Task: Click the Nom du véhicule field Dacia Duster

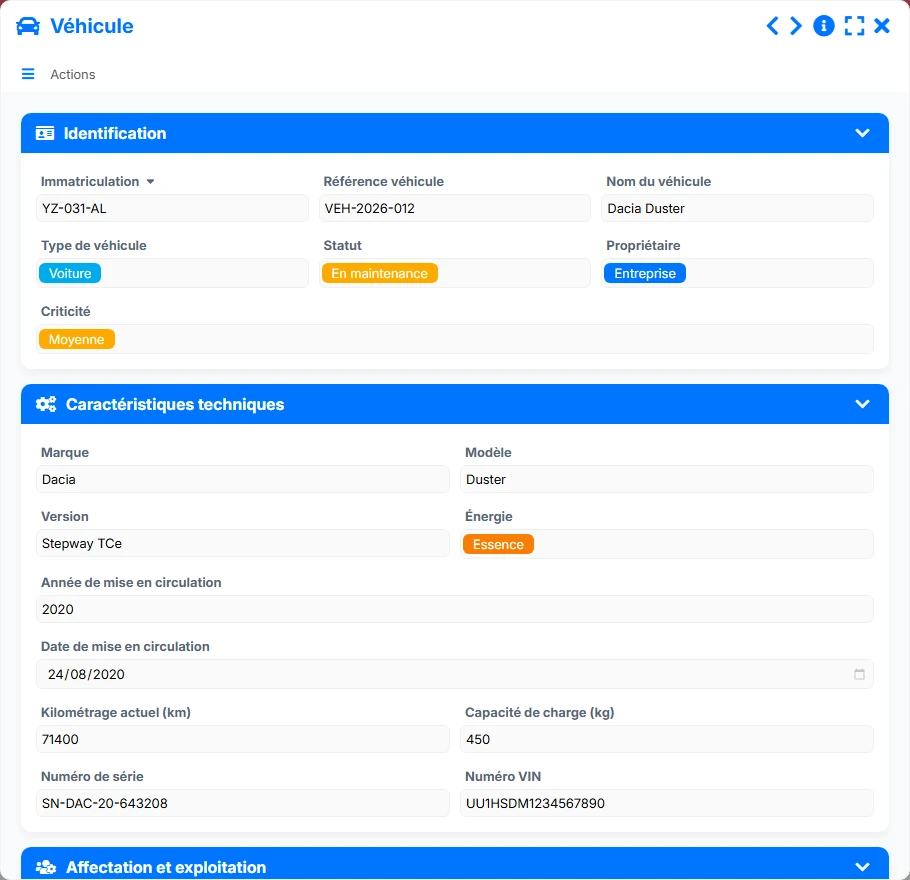Action: [738, 208]
